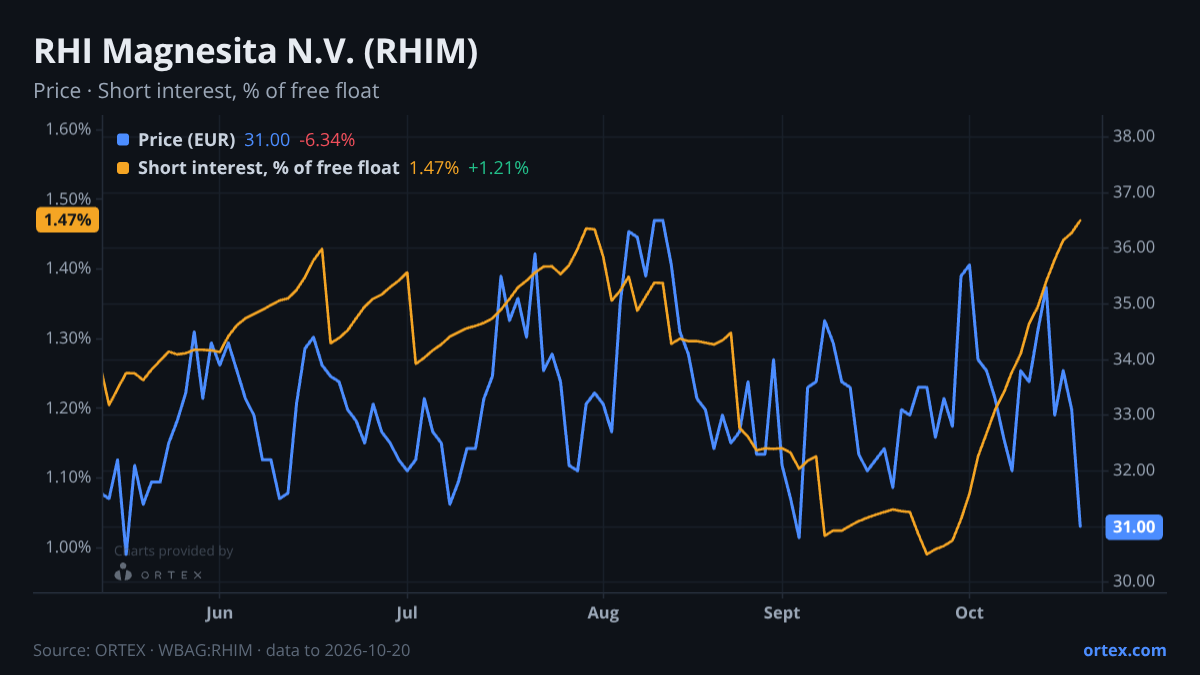Click the -6.34% price change value
Screen dimensions: 1200x675
[327, 140]
